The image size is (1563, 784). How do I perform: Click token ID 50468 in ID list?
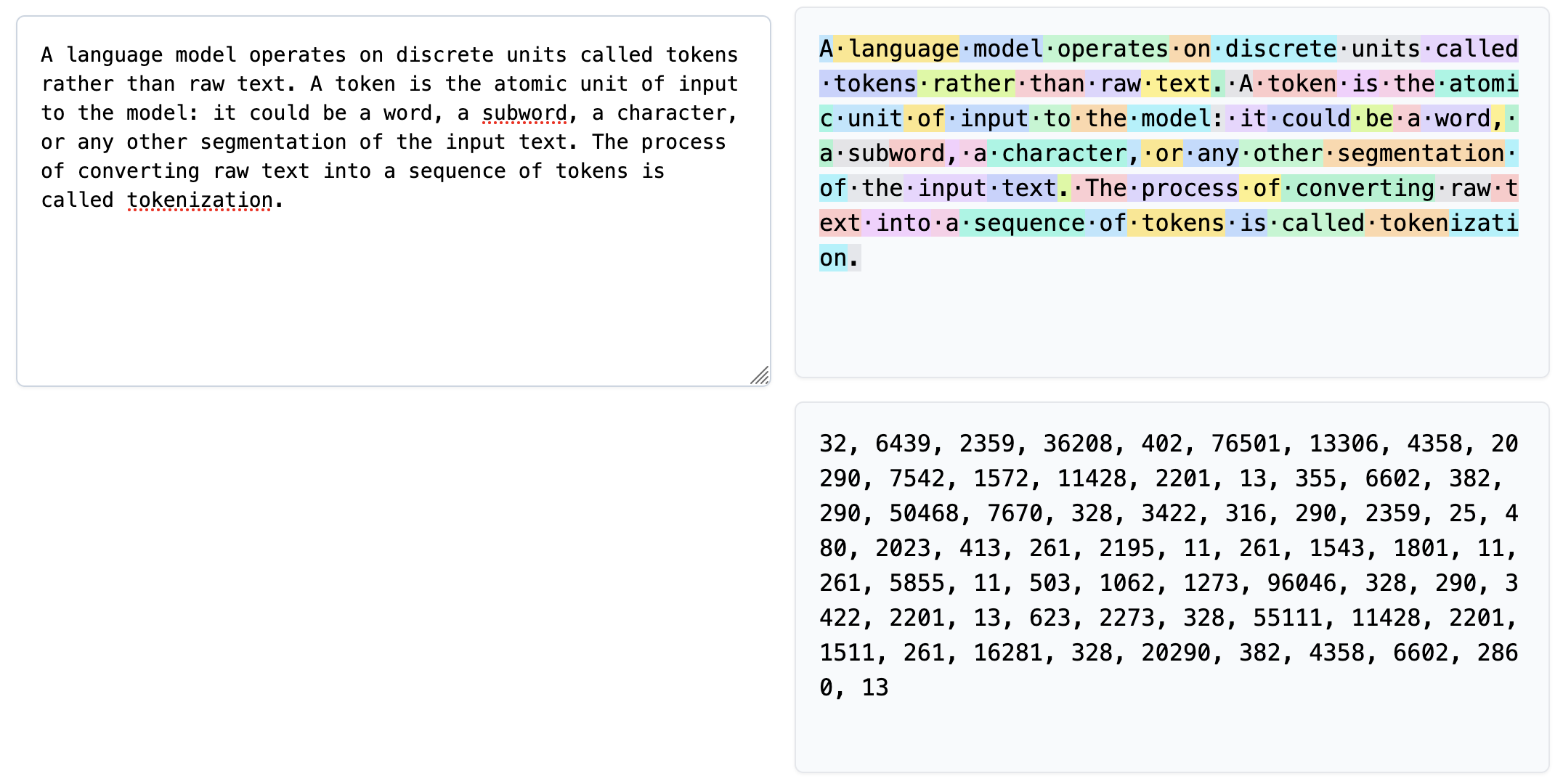tap(923, 513)
